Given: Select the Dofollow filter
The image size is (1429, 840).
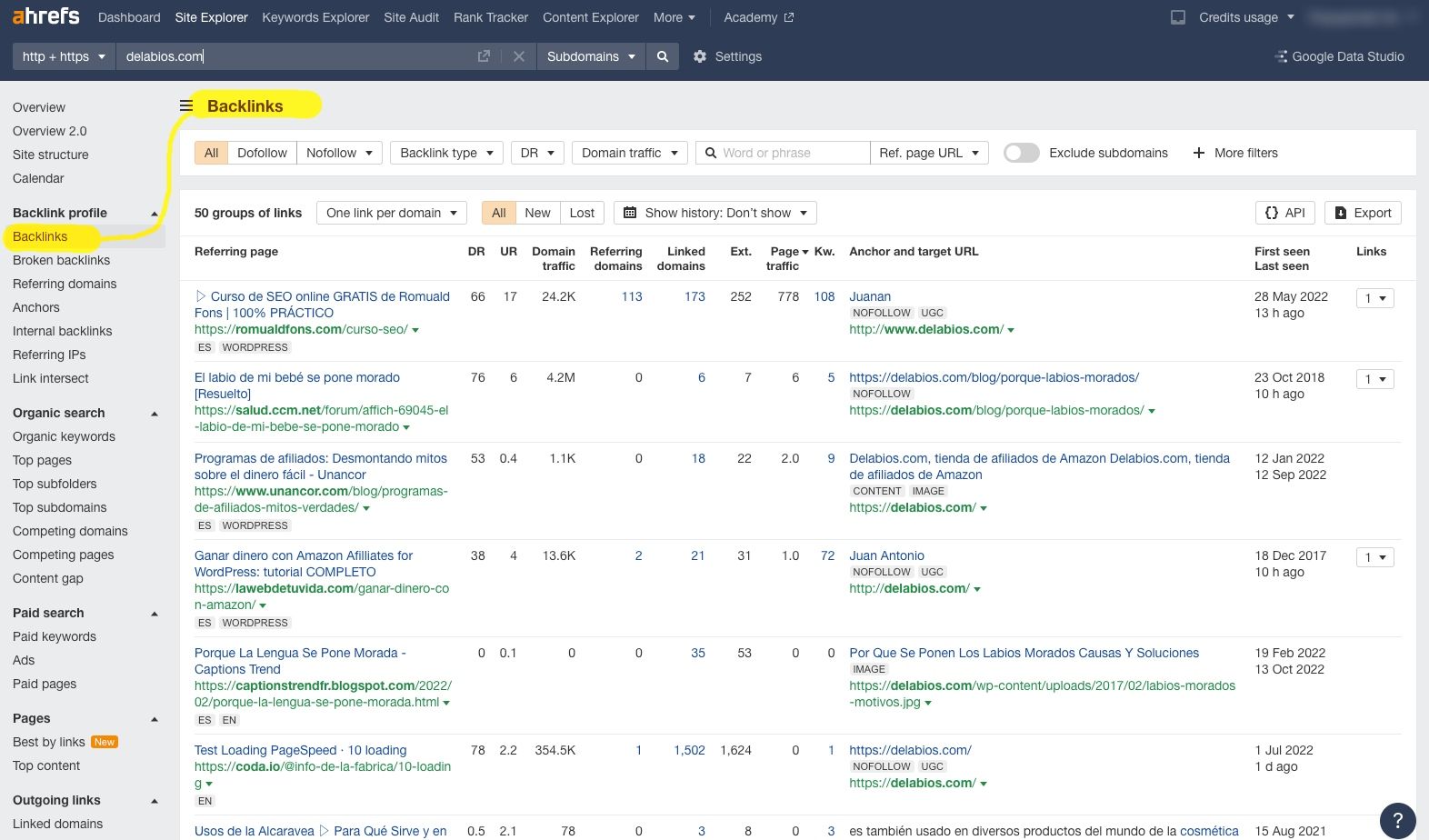Looking at the screenshot, I should 262,153.
